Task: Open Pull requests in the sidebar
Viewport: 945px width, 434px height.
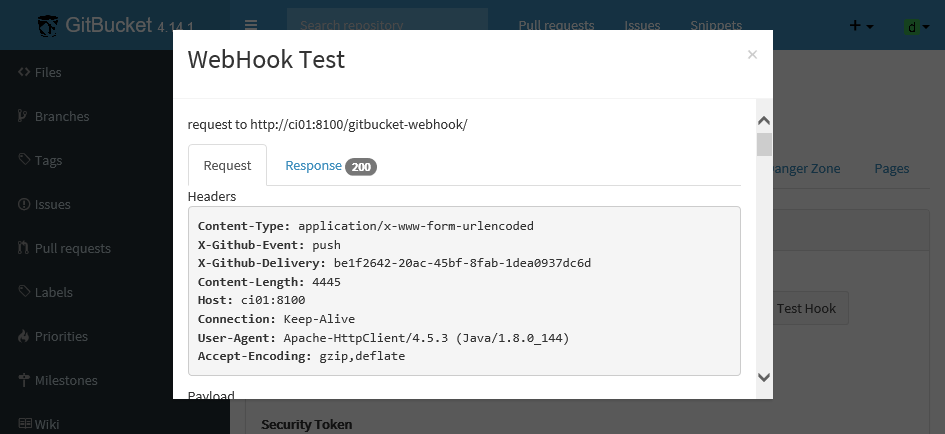Action: [x=72, y=248]
